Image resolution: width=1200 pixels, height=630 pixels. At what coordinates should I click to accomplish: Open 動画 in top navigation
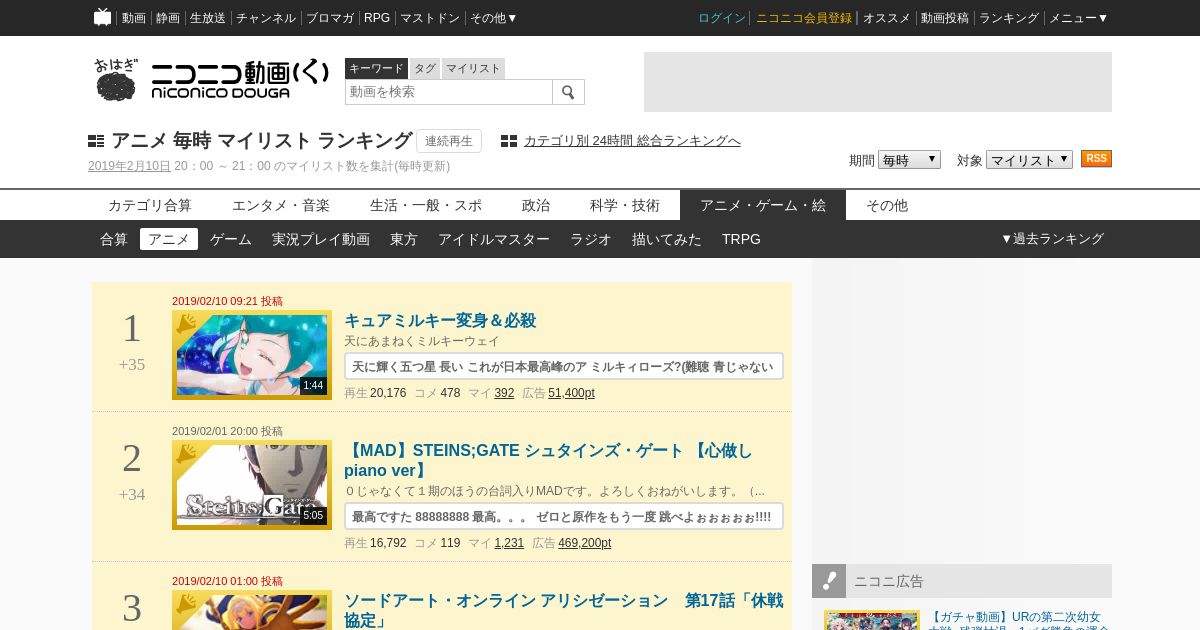click(134, 18)
